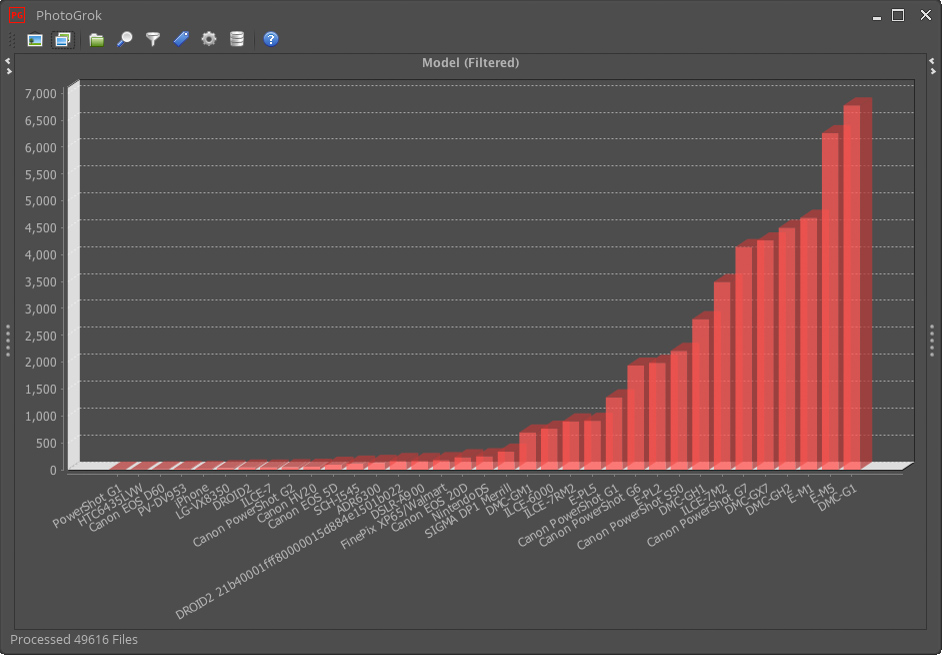Screen dimensions: 942x655
Task: Open PhotoGrok settings gear
Action: point(208,39)
